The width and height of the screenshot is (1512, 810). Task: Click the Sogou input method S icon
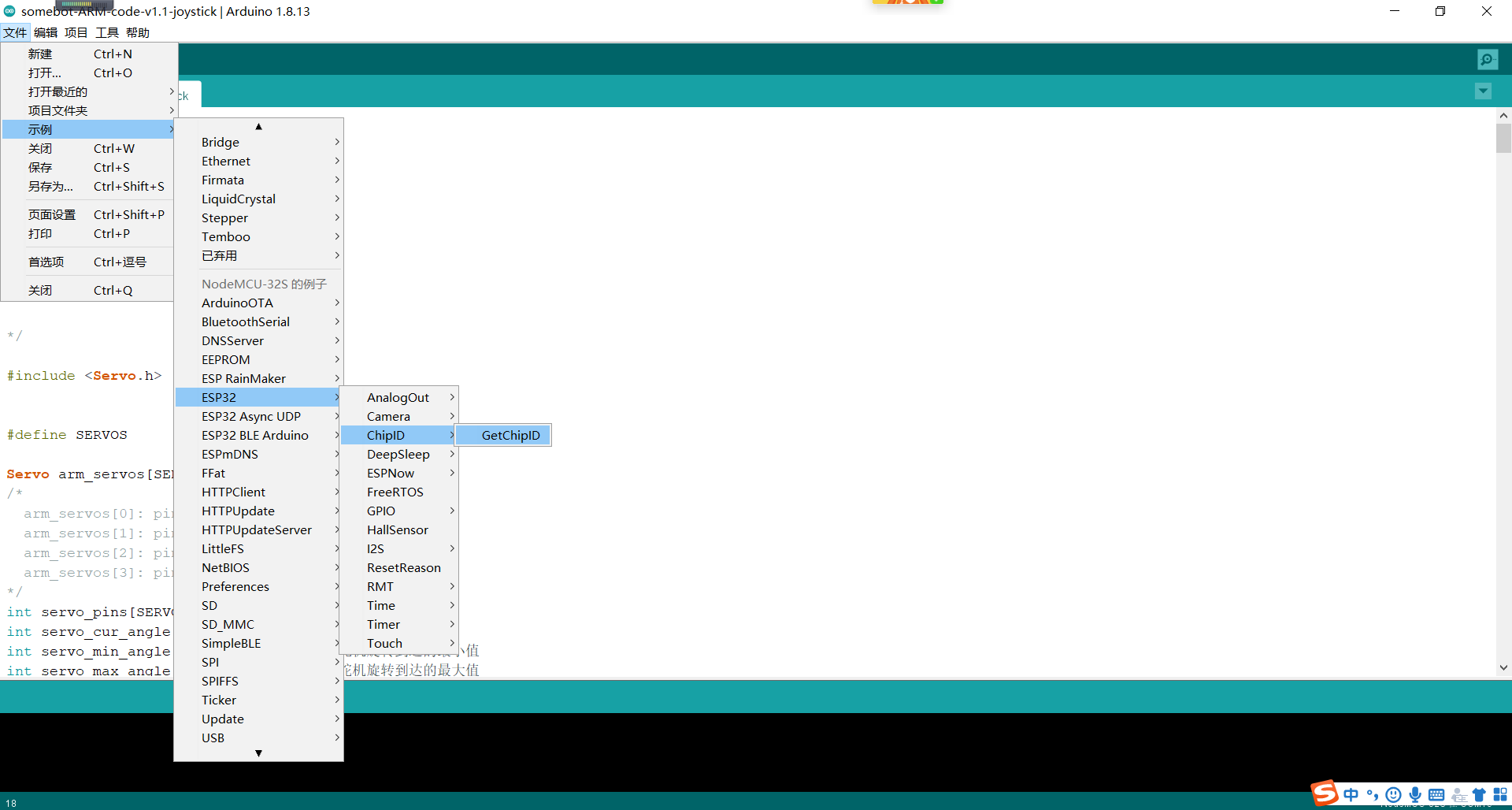(x=1325, y=793)
